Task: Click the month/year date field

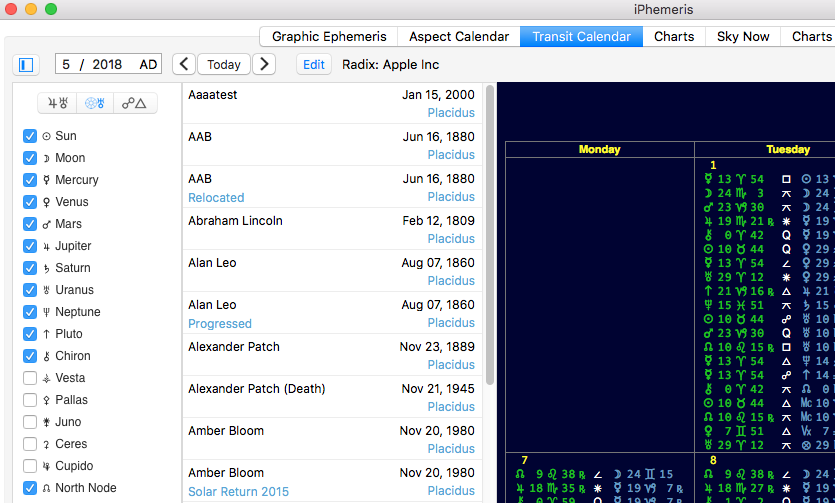Action: click(x=109, y=64)
